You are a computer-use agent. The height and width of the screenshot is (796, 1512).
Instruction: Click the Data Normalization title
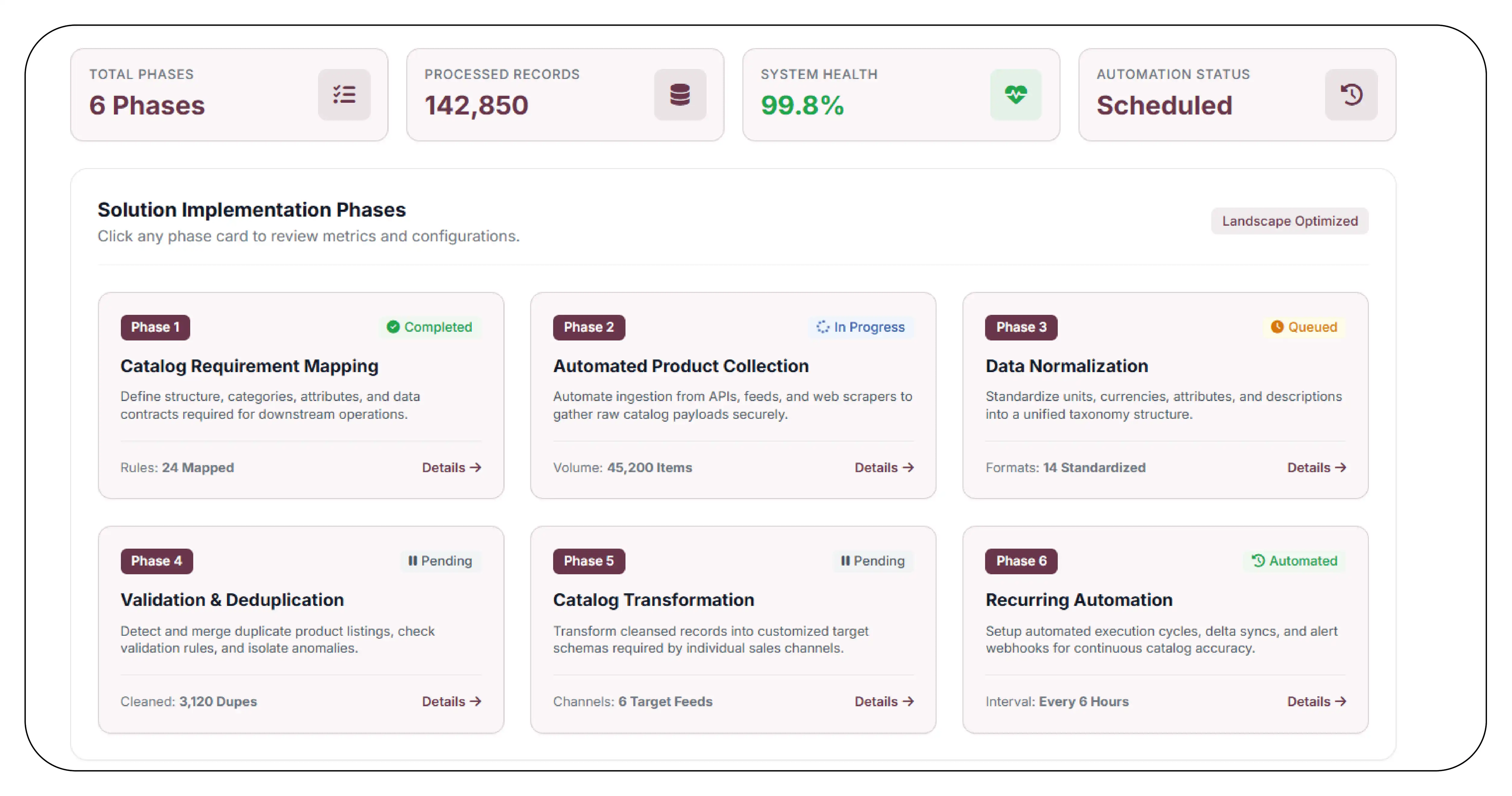pyautogui.click(x=1066, y=366)
